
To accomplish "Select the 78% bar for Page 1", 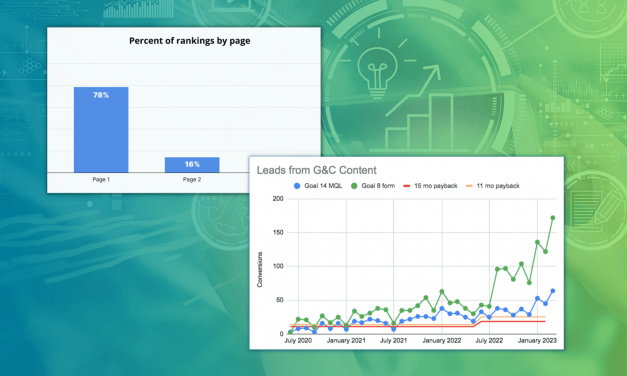I will coord(101,130).
